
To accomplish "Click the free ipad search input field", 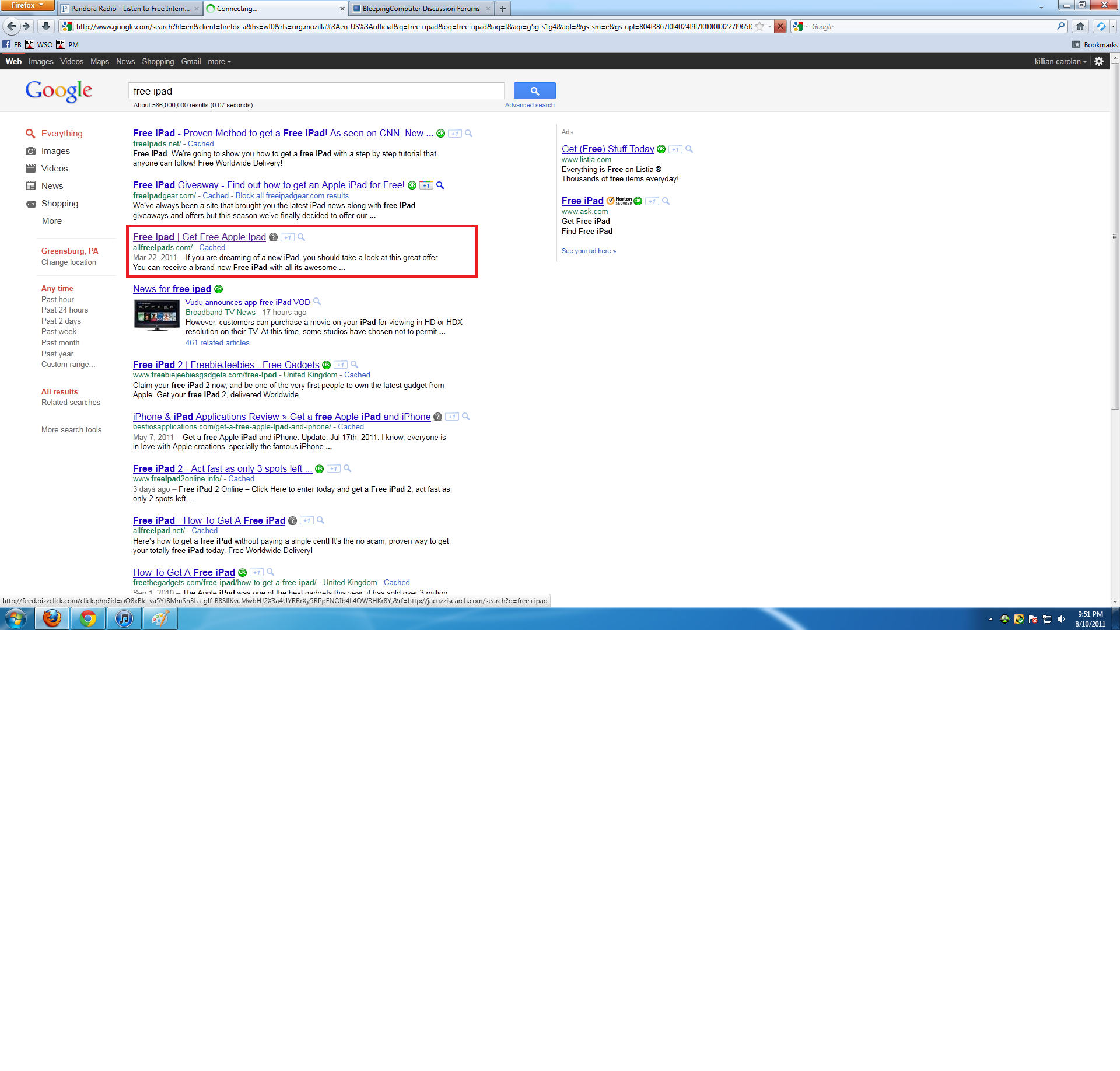I will pos(316,91).
